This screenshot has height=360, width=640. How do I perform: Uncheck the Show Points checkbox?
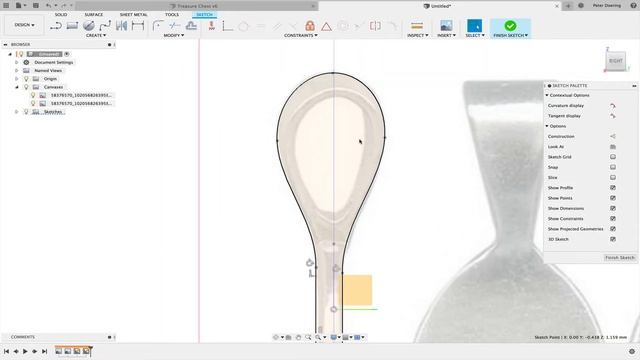(x=613, y=198)
